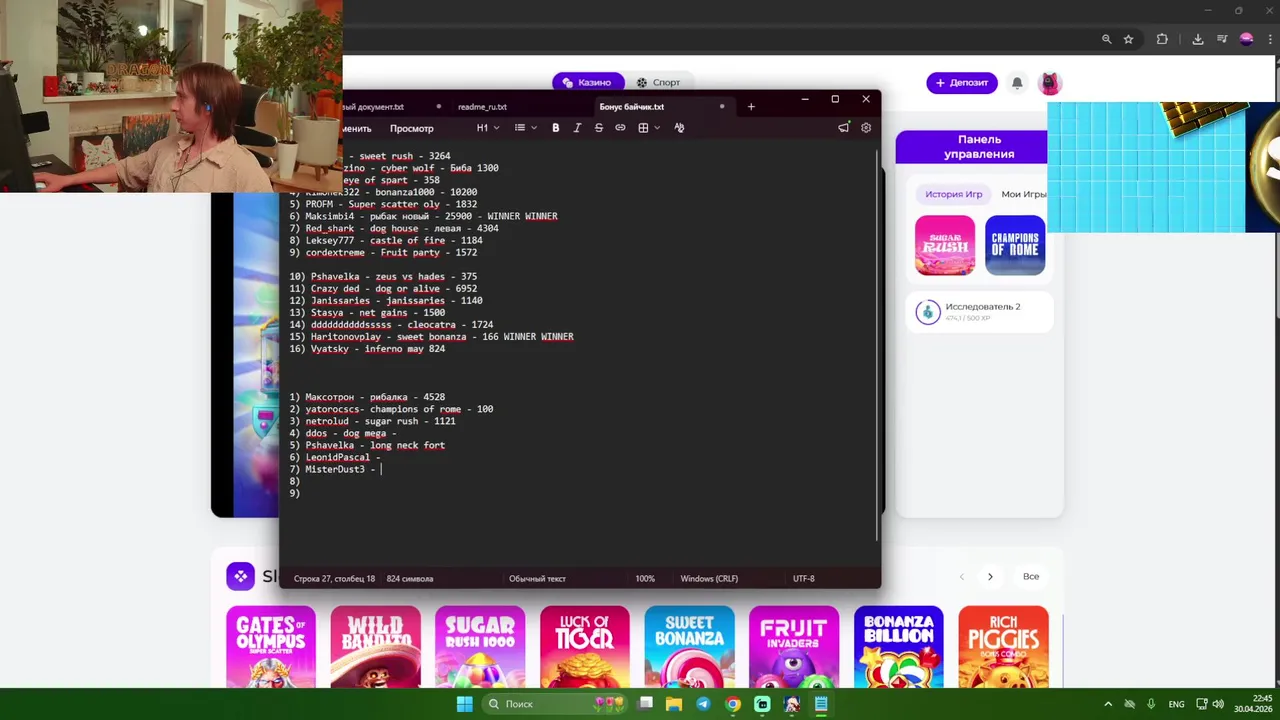1280x720 pixels.
Task: Open Rich Piggies slot
Action: pos(1003,647)
